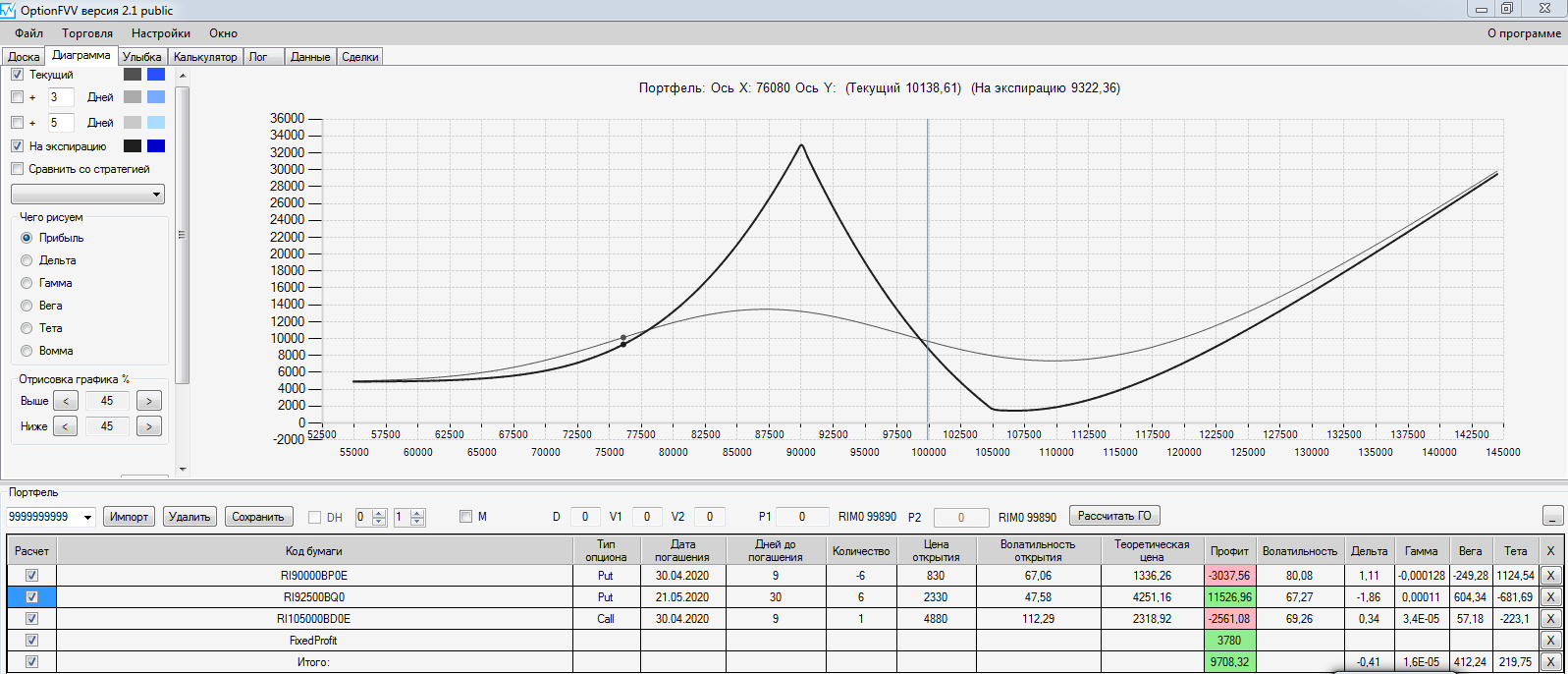Click the Сохранить button
Viewport: 1568px width, 674px height.
coord(258,517)
